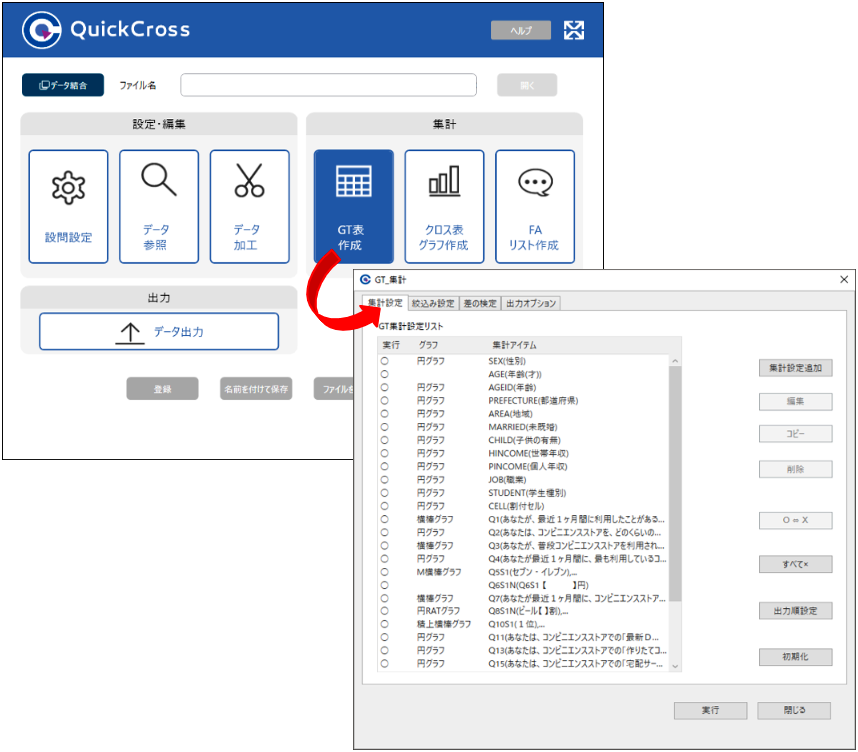Click the fullscreen expand icon in header

[574, 30]
